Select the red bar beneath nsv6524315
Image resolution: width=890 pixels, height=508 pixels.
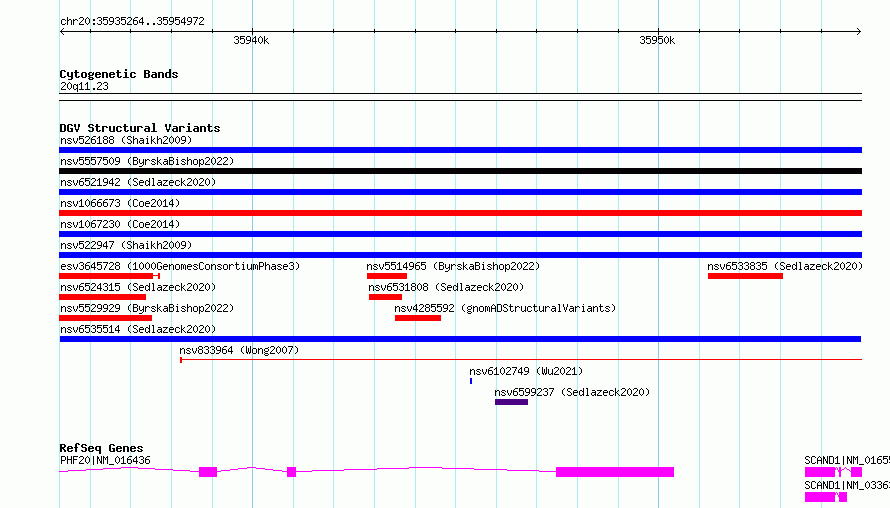103,297
